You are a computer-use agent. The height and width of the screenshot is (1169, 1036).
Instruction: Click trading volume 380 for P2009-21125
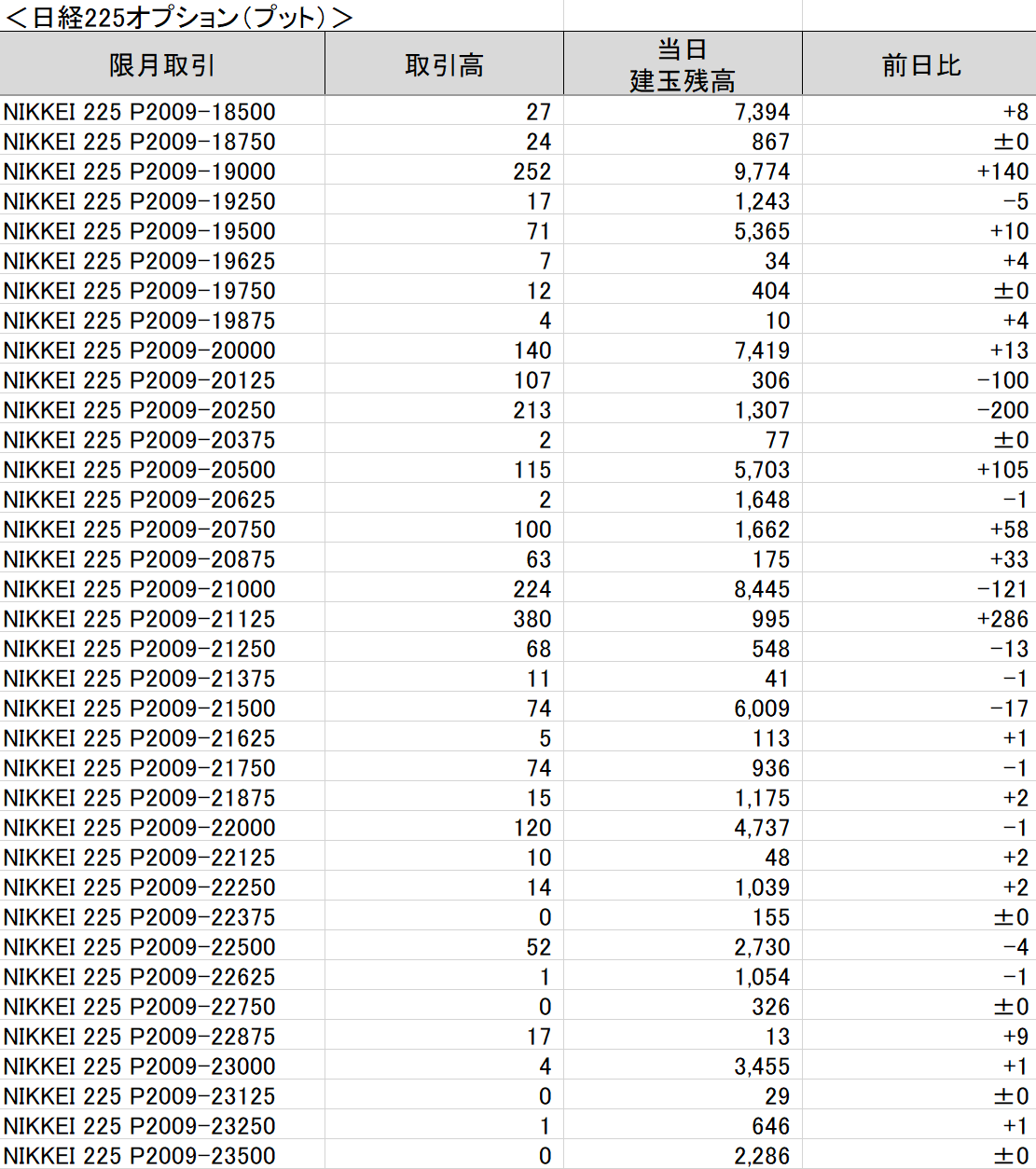tap(444, 618)
